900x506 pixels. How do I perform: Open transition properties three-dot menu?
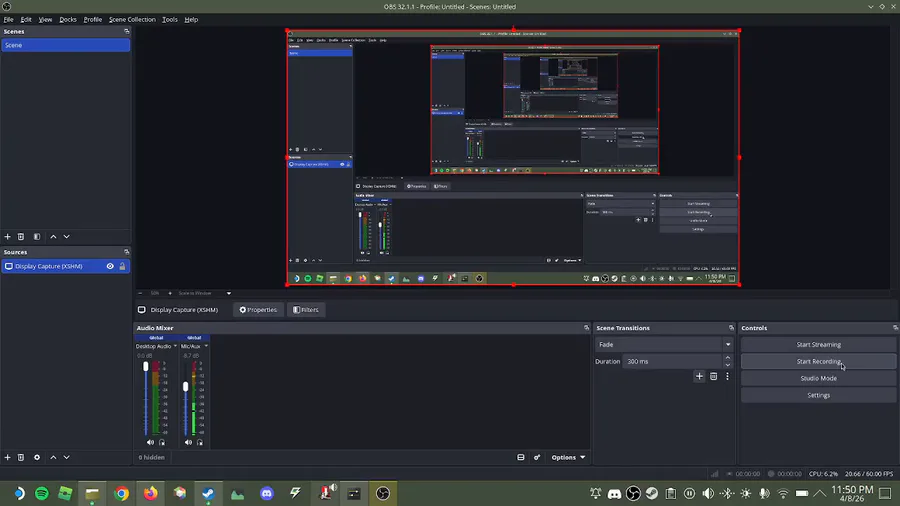tap(727, 376)
